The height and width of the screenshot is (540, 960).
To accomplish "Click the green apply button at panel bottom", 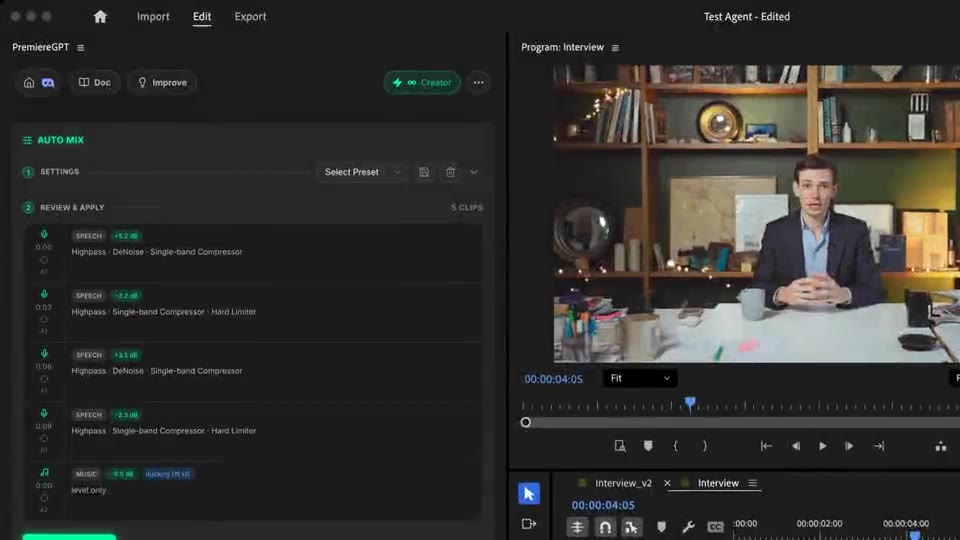I will point(69,537).
